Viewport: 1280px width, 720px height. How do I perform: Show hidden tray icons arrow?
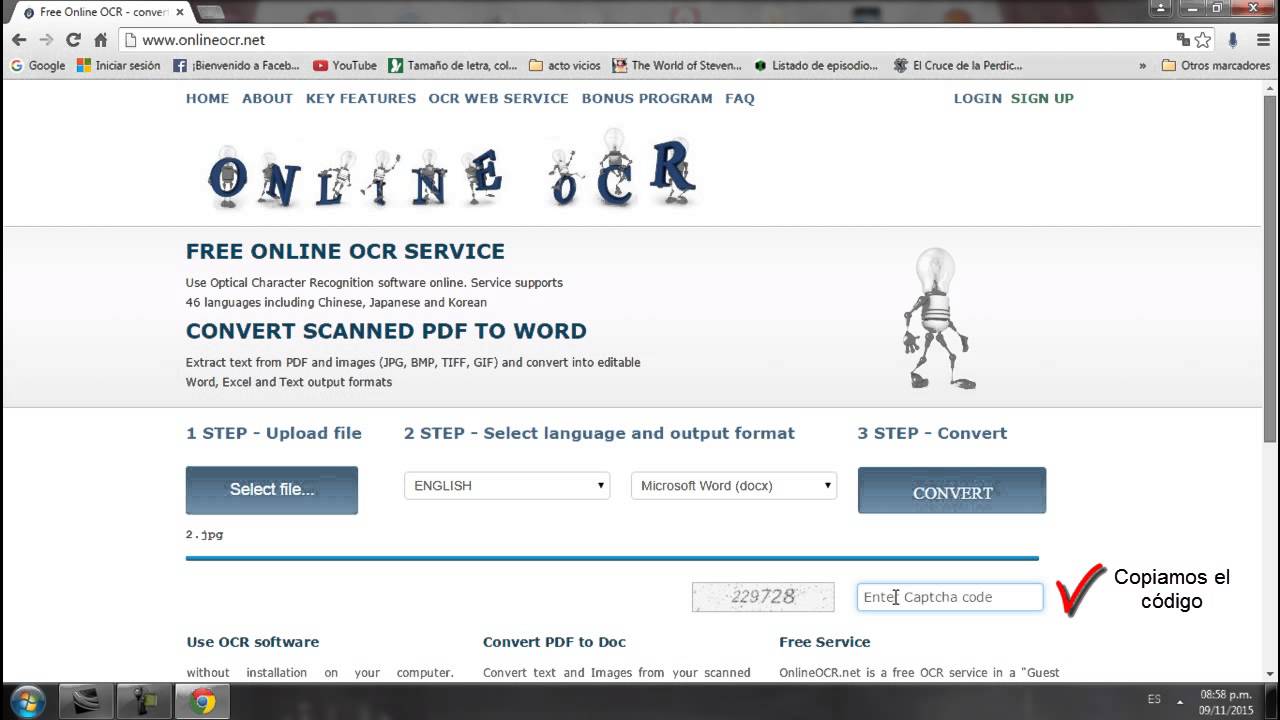[1180, 701]
